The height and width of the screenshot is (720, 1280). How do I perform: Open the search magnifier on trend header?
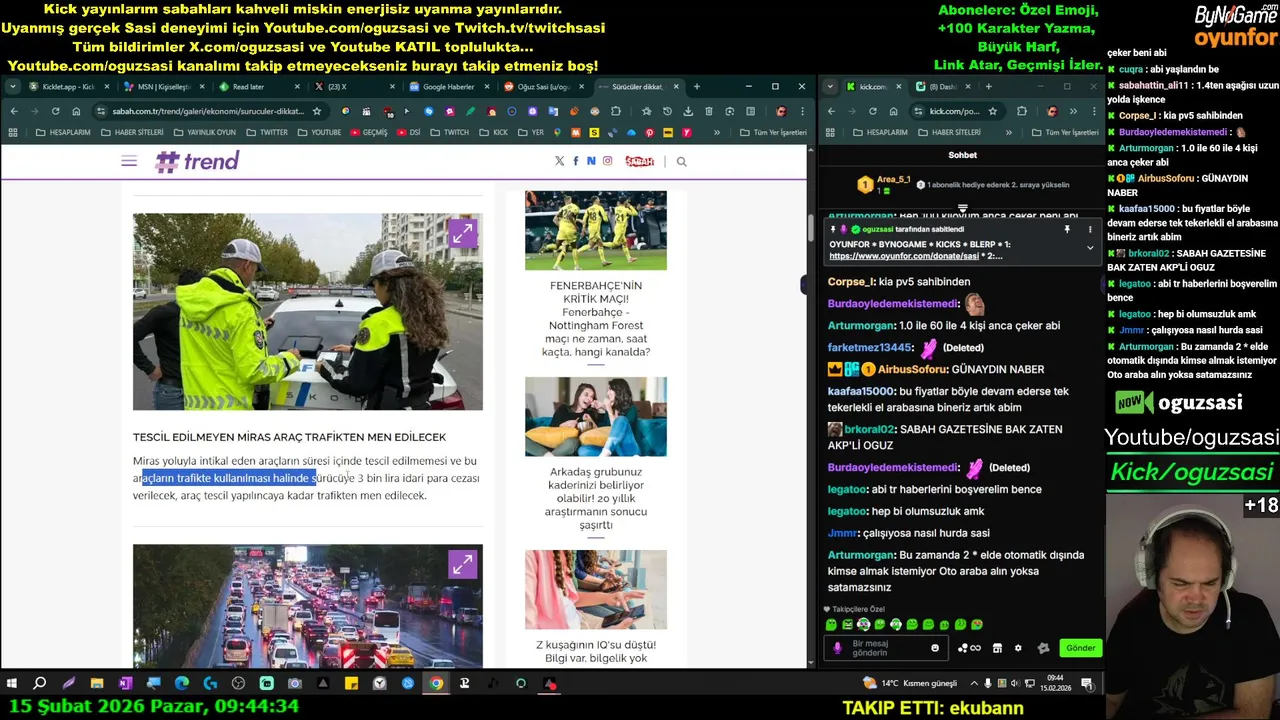click(682, 161)
